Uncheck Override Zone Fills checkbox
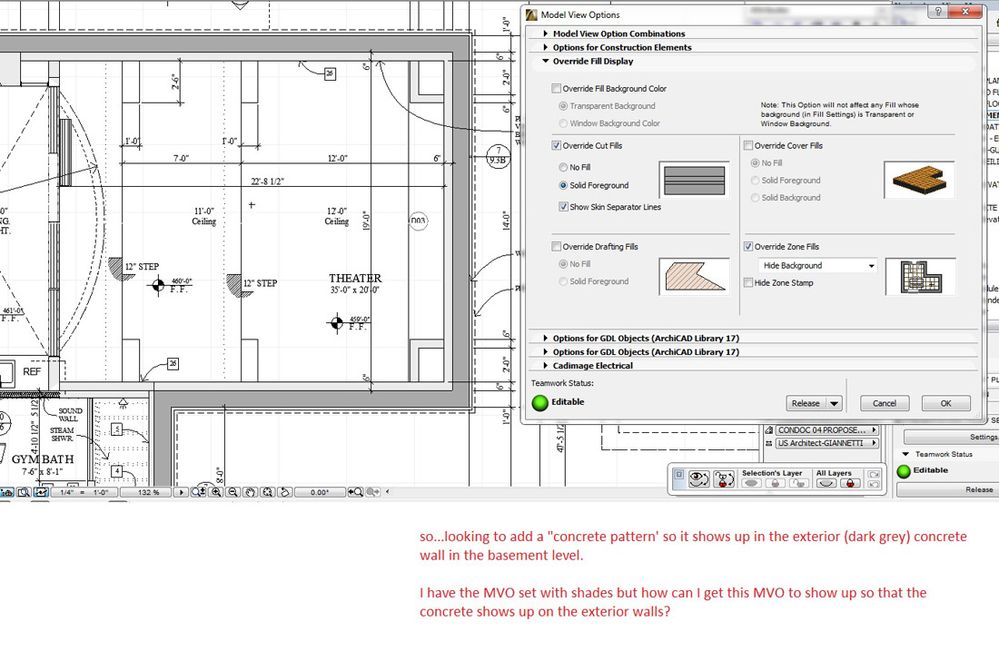The image size is (999, 650). [749, 246]
